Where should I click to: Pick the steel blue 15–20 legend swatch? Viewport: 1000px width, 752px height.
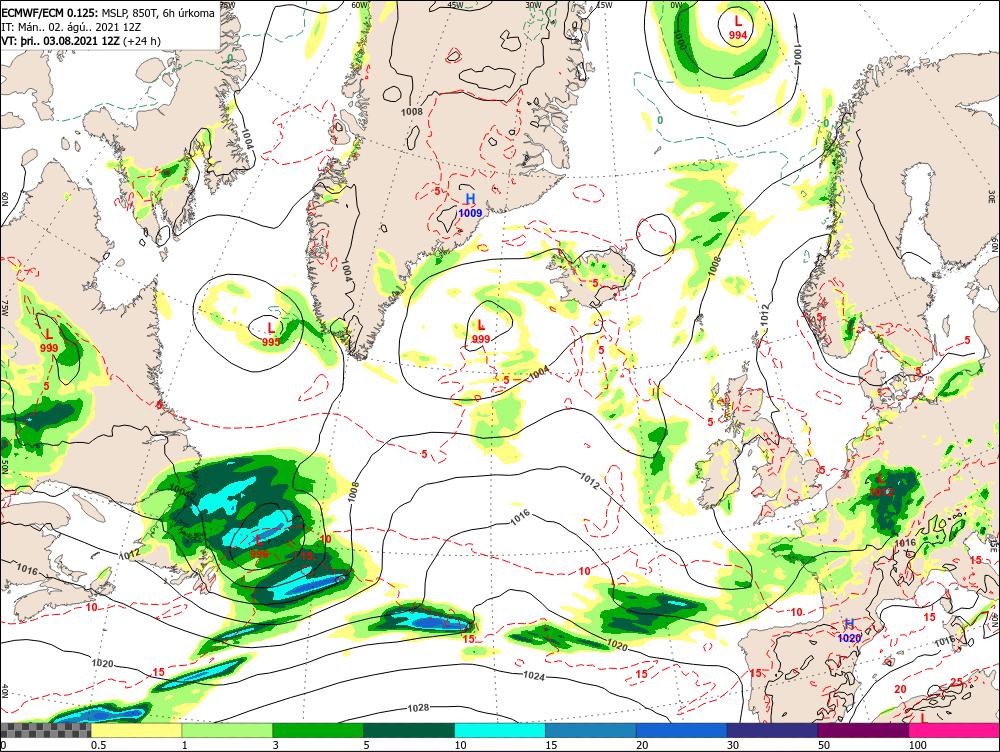tap(591, 730)
